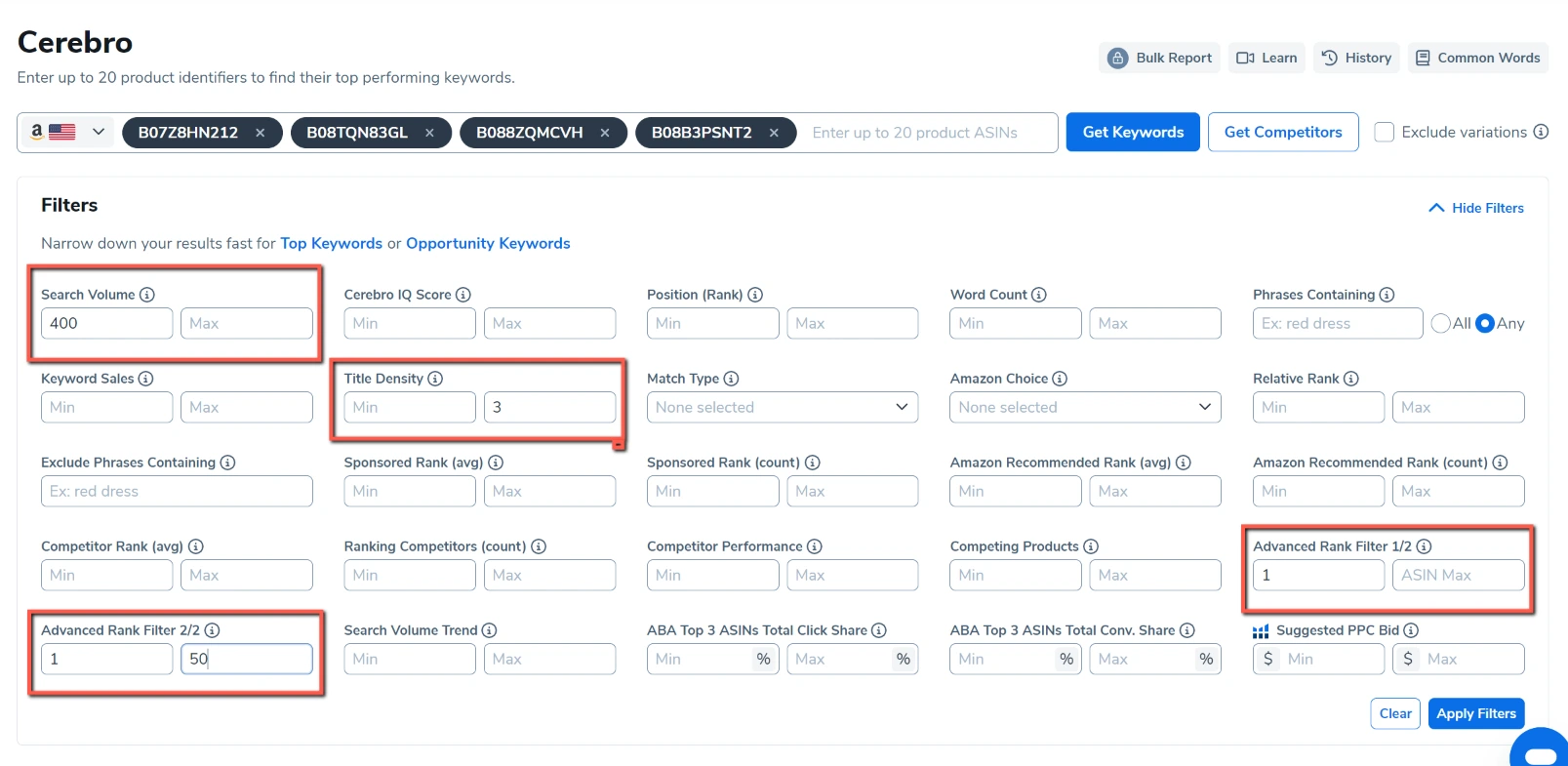Click the Suggested PPC Bid info icon
This screenshot has height=766, width=1568.
pyautogui.click(x=1411, y=630)
